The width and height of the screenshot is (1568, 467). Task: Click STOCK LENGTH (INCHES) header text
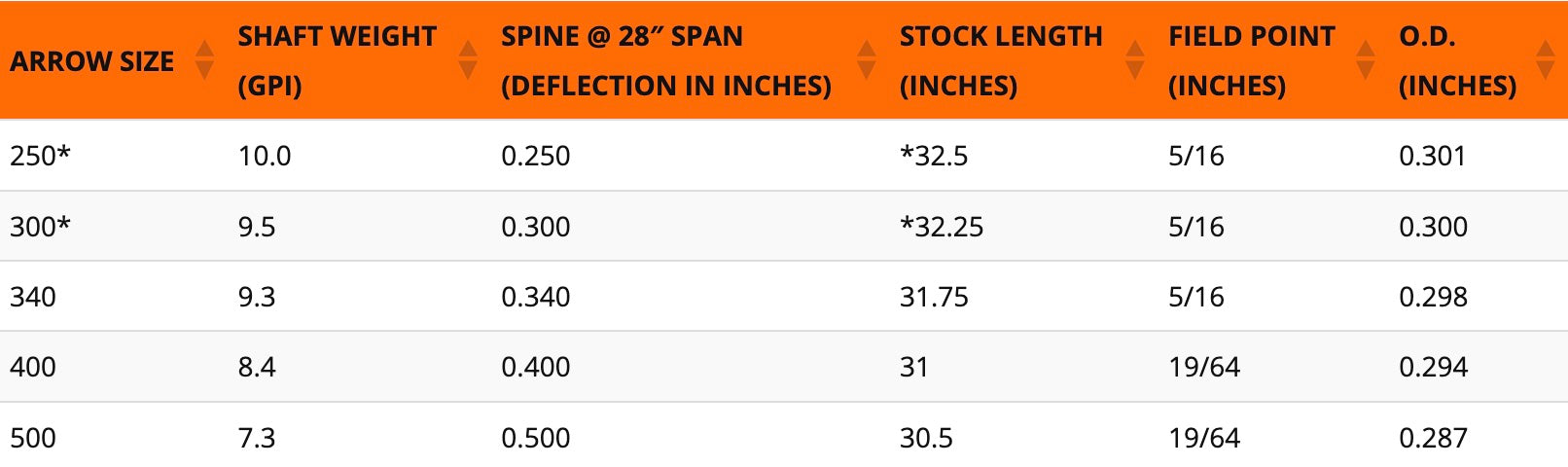tap(1001, 60)
